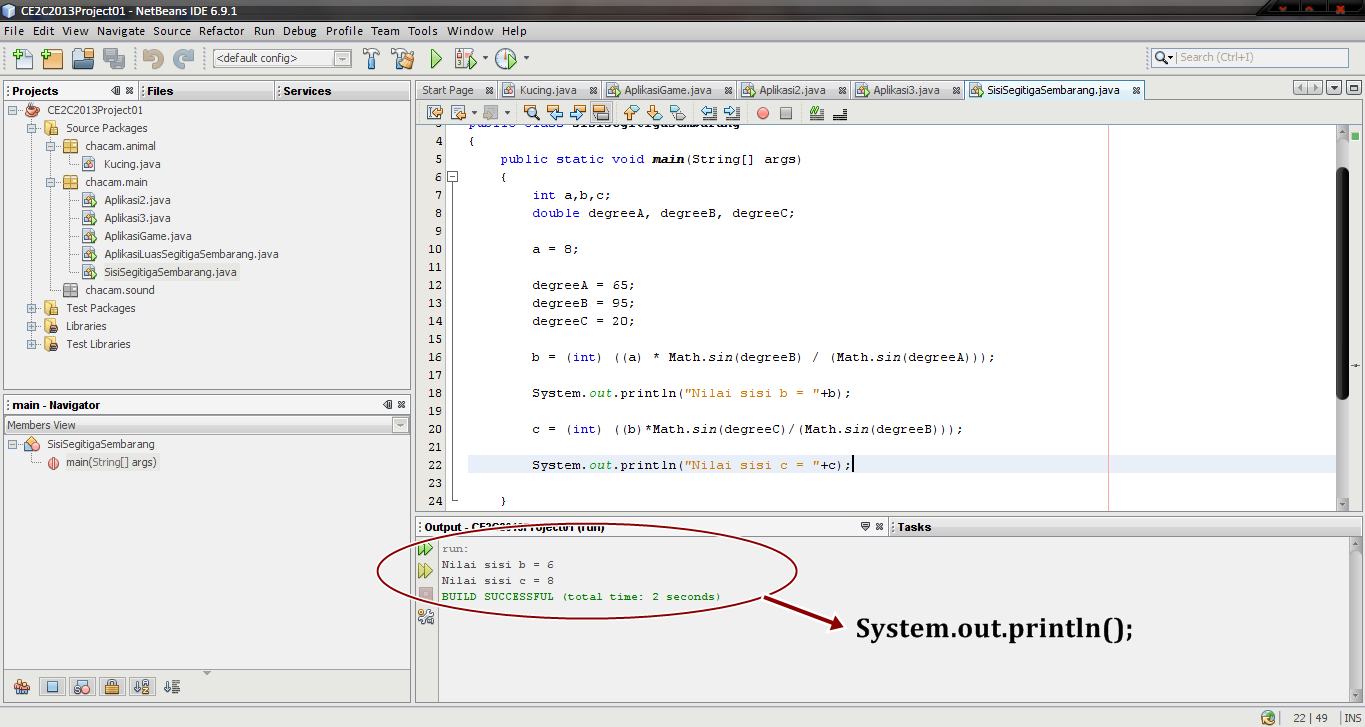Collapse the chacam.main package node
1365x727 pixels.
[51, 182]
